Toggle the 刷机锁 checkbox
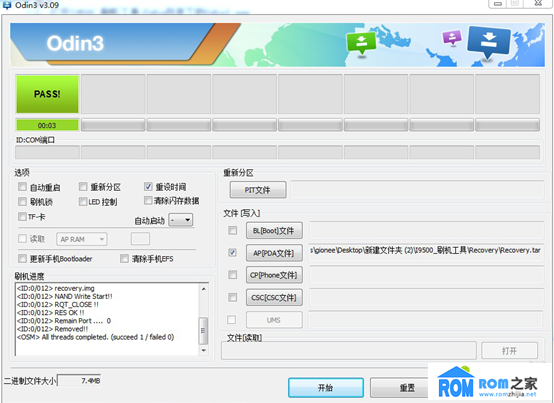 coord(22,201)
